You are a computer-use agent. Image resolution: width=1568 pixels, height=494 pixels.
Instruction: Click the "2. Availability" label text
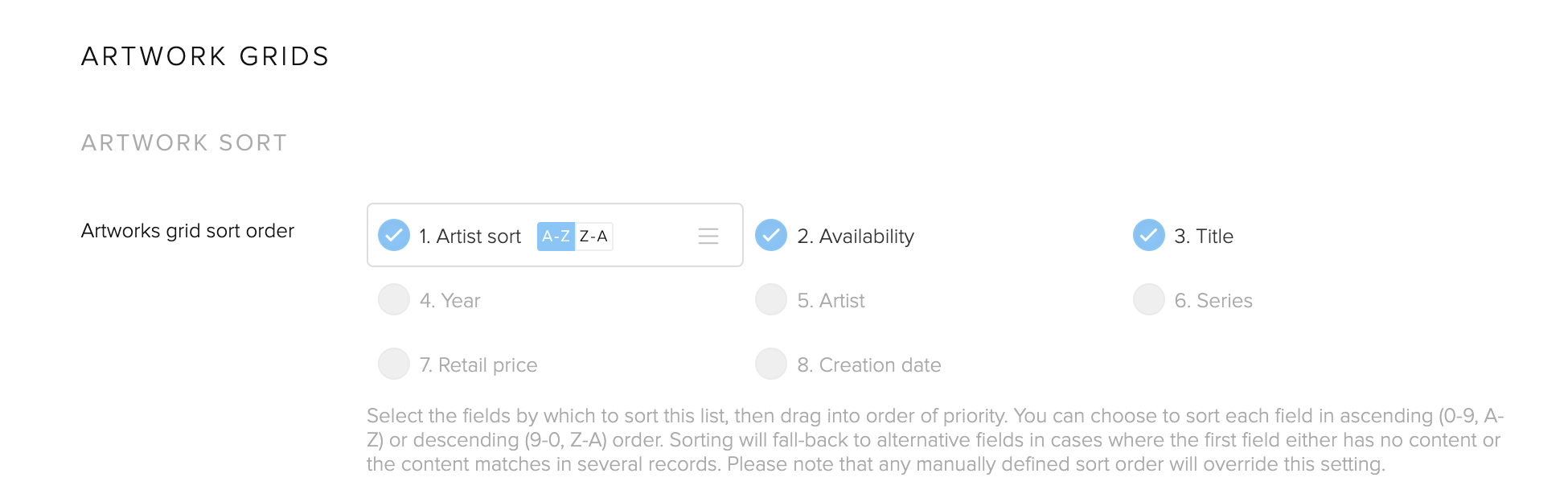click(x=856, y=237)
